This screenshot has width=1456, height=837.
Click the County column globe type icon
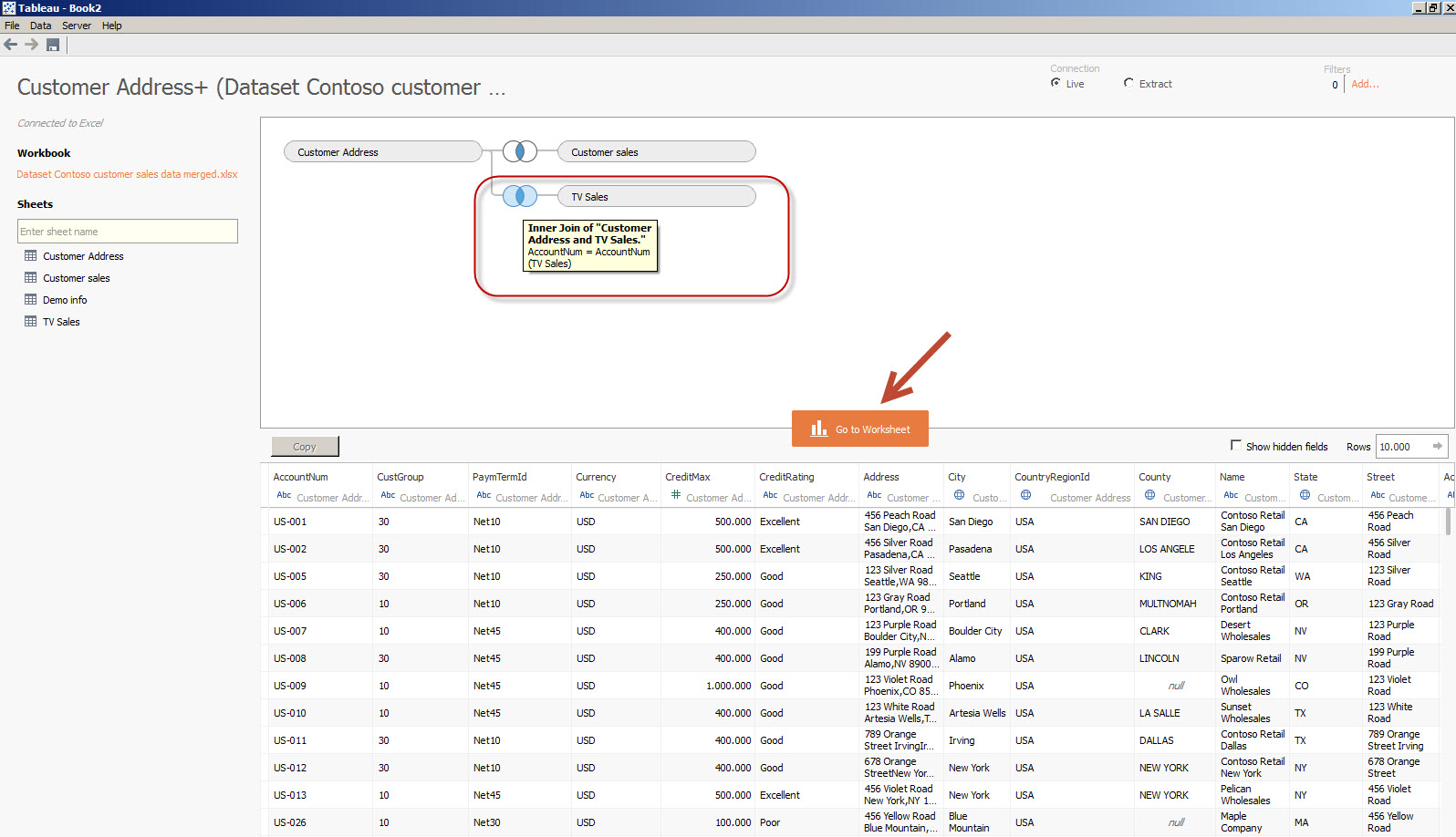(1149, 495)
